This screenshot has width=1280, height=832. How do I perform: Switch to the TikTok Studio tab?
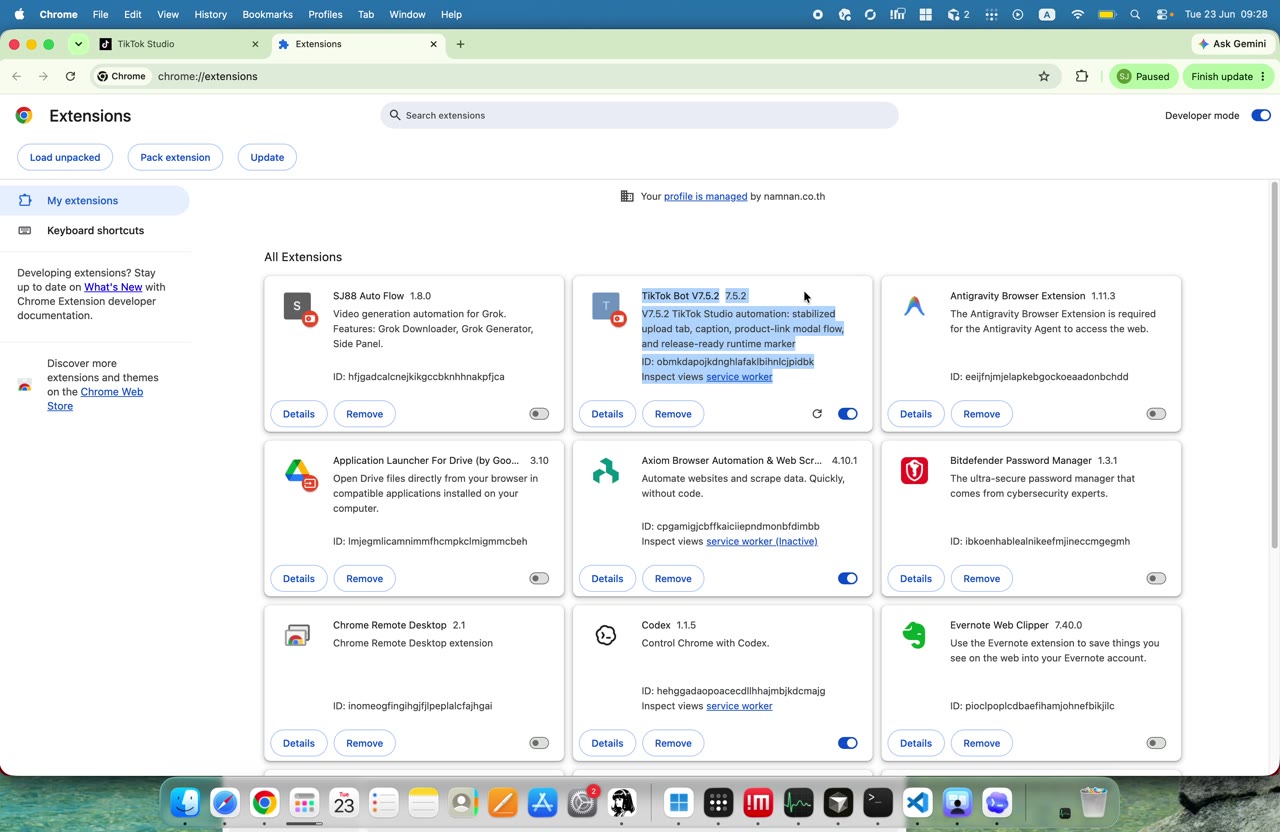[180, 44]
